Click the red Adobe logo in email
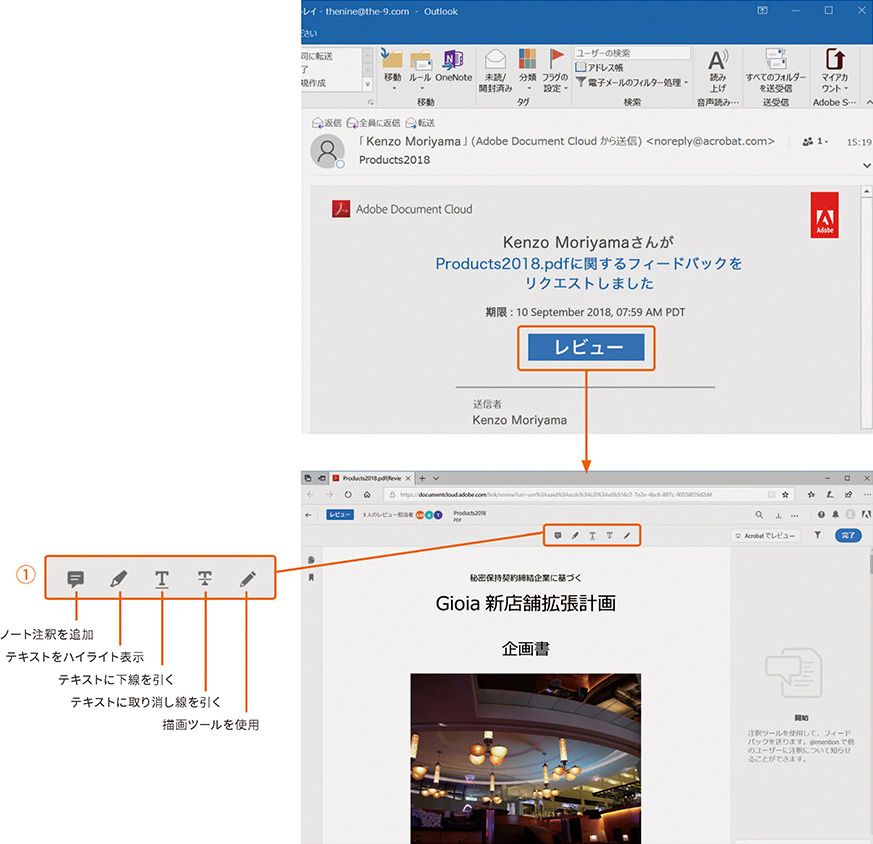Viewport: 873px width, 844px height. tap(824, 215)
